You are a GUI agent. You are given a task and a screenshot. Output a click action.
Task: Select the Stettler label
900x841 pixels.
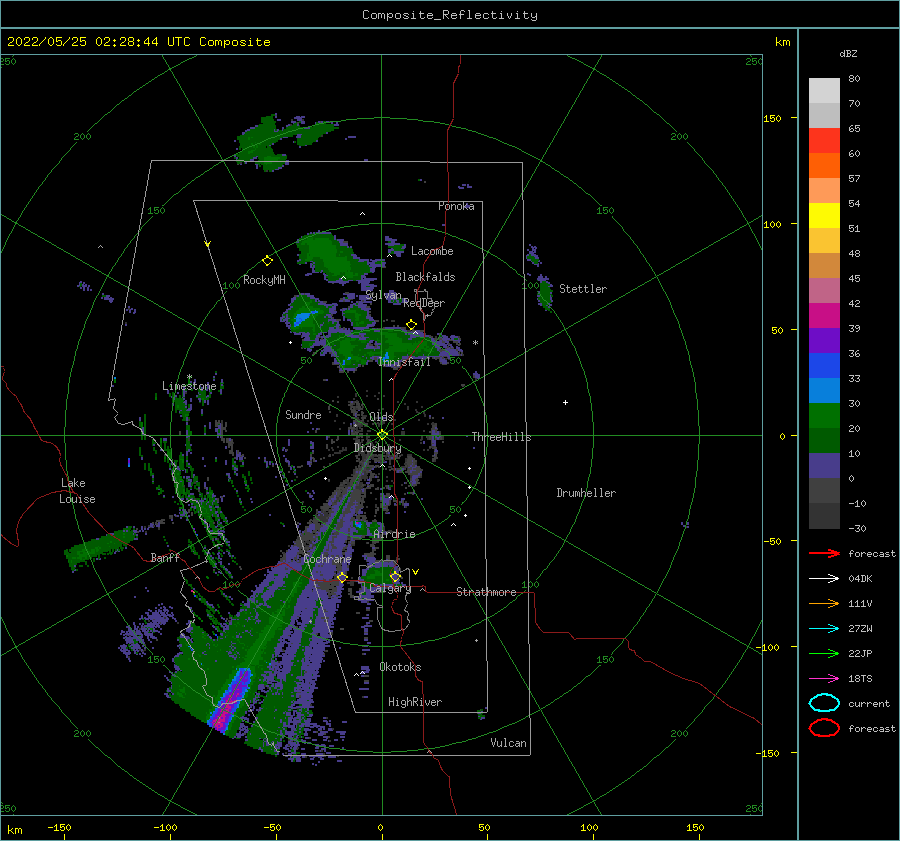583,289
